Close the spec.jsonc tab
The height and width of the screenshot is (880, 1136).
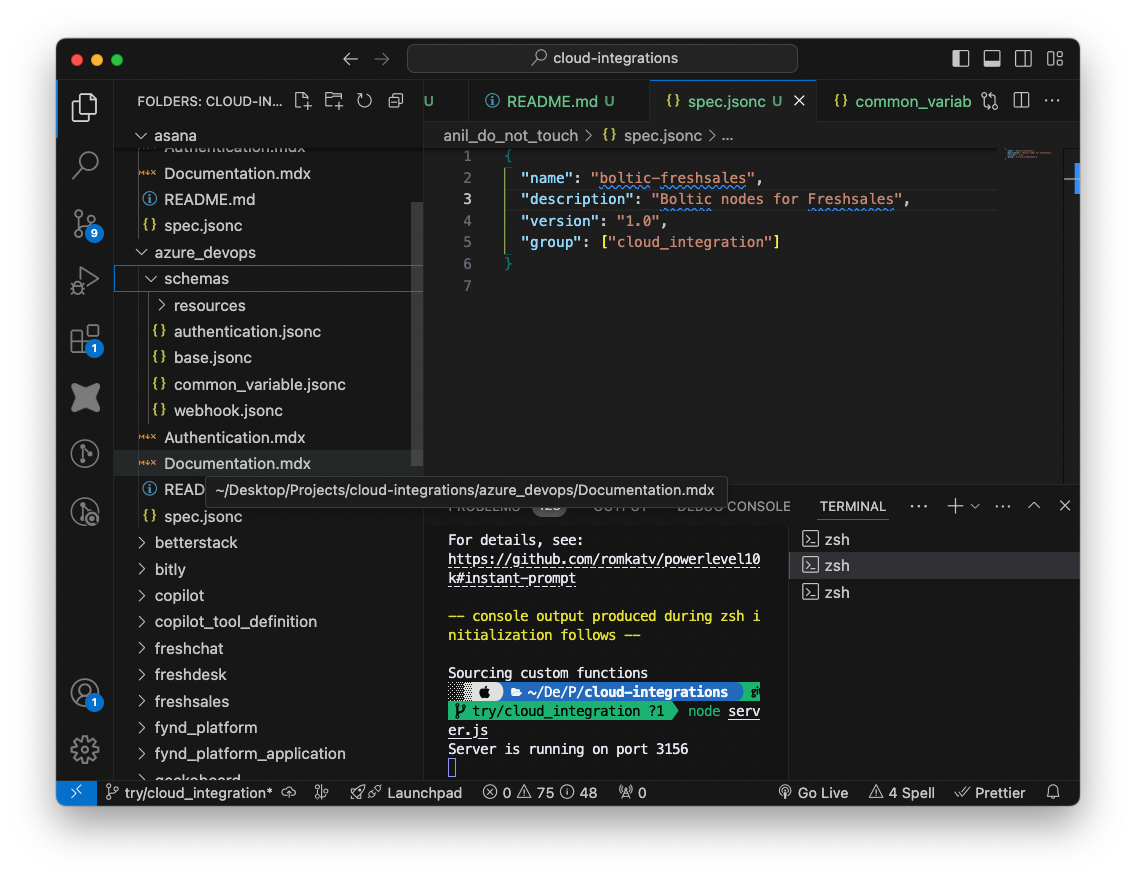click(799, 101)
